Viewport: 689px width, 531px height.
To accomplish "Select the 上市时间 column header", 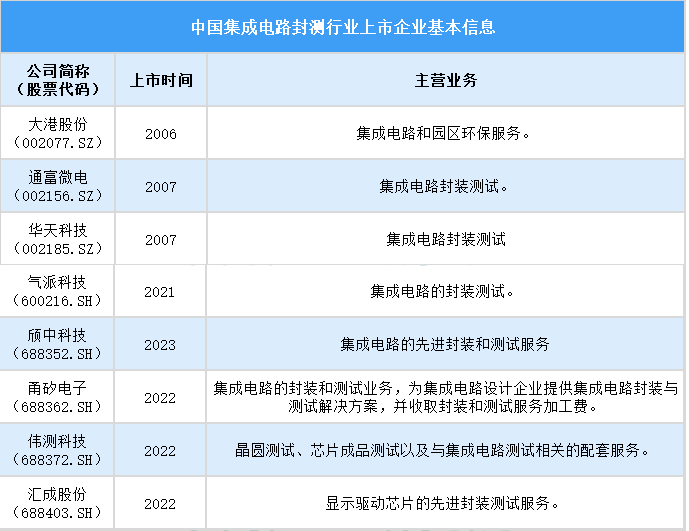I will (x=160, y=80).
